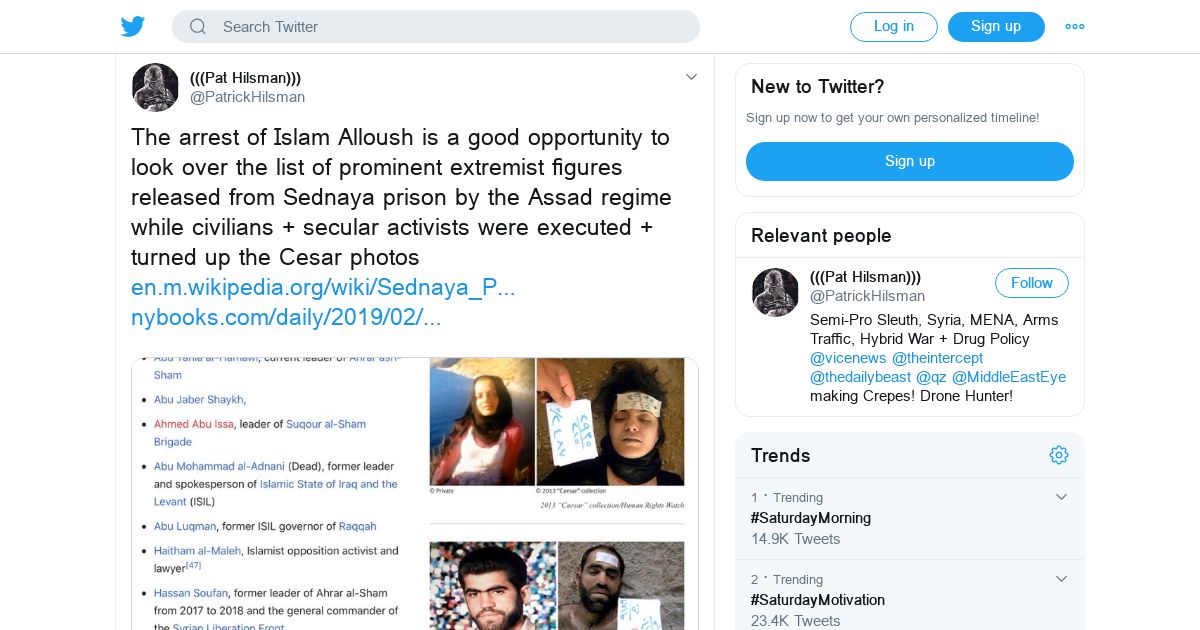The width and height of the screenshot is (1200, 630).
Task: Click the search magnifier icon
Action: [198, 27]
